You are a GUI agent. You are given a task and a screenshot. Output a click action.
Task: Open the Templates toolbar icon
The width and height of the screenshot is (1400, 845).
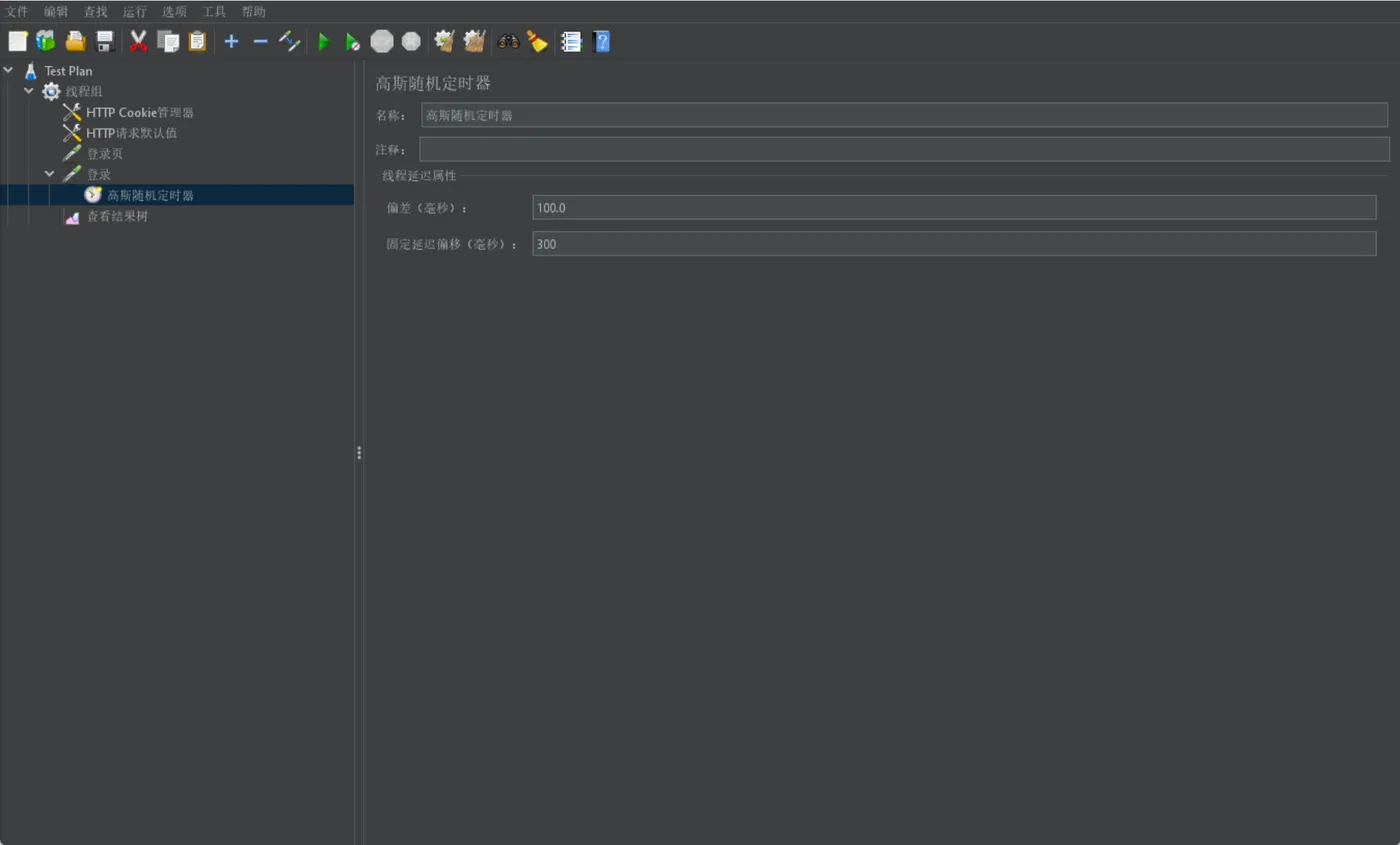(x=46, y=41)
